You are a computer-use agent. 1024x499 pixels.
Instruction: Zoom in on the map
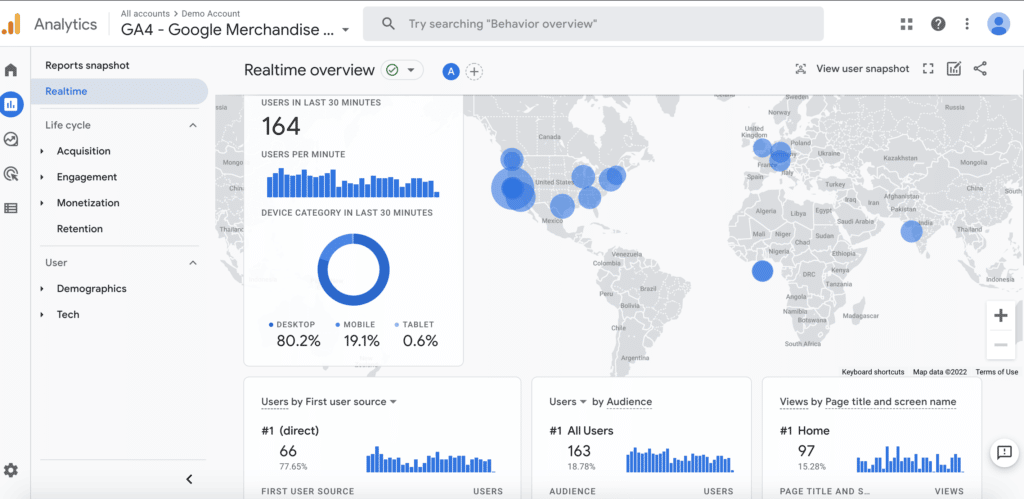pos(1000,316)
